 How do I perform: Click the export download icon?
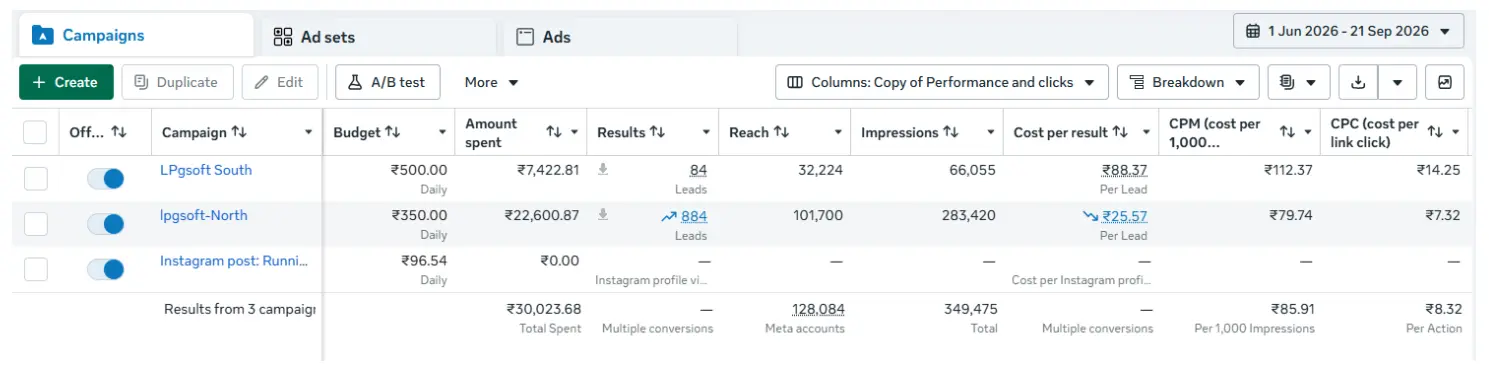1357,82
